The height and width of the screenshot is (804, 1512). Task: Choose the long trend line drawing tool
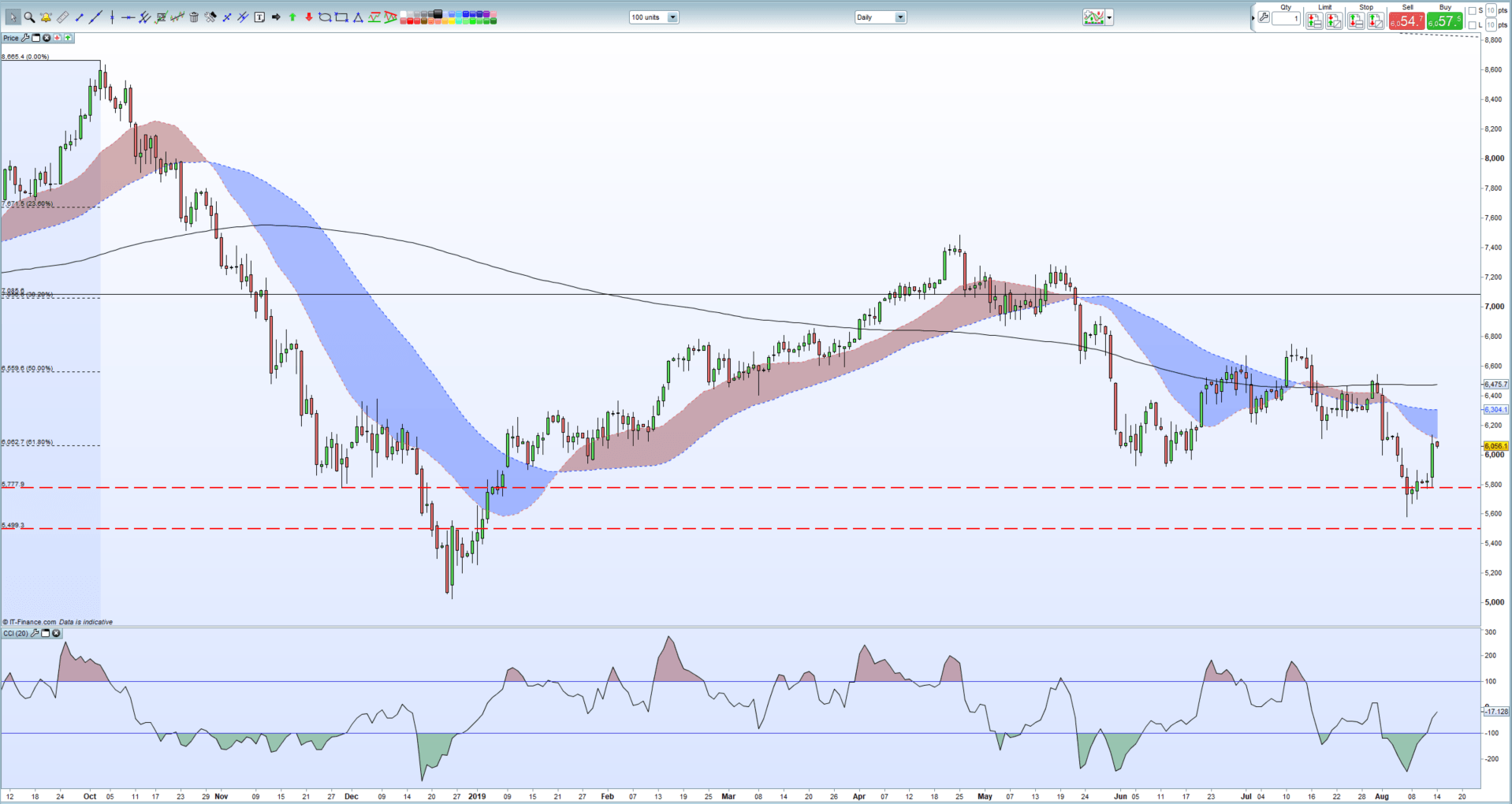tap(95, 17)
